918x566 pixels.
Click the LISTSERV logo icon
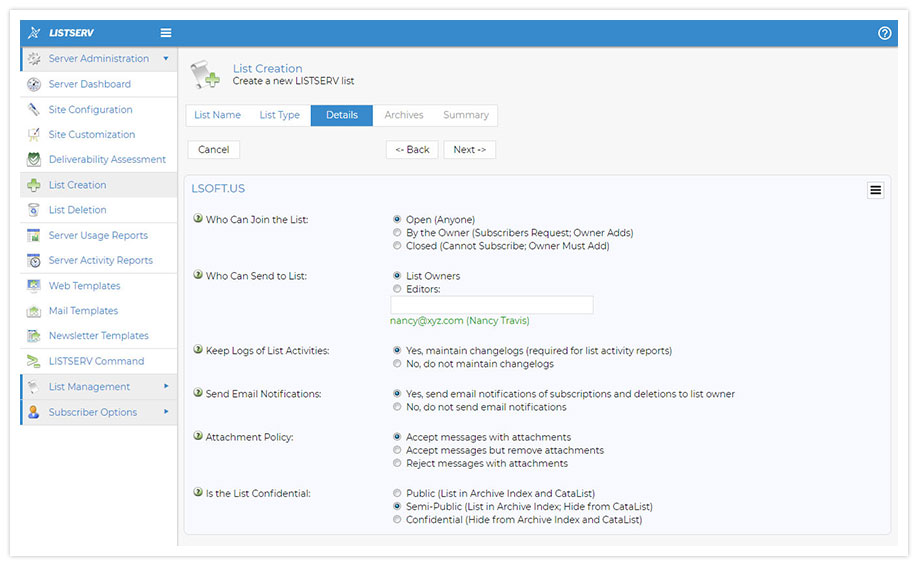coord(34,33)
